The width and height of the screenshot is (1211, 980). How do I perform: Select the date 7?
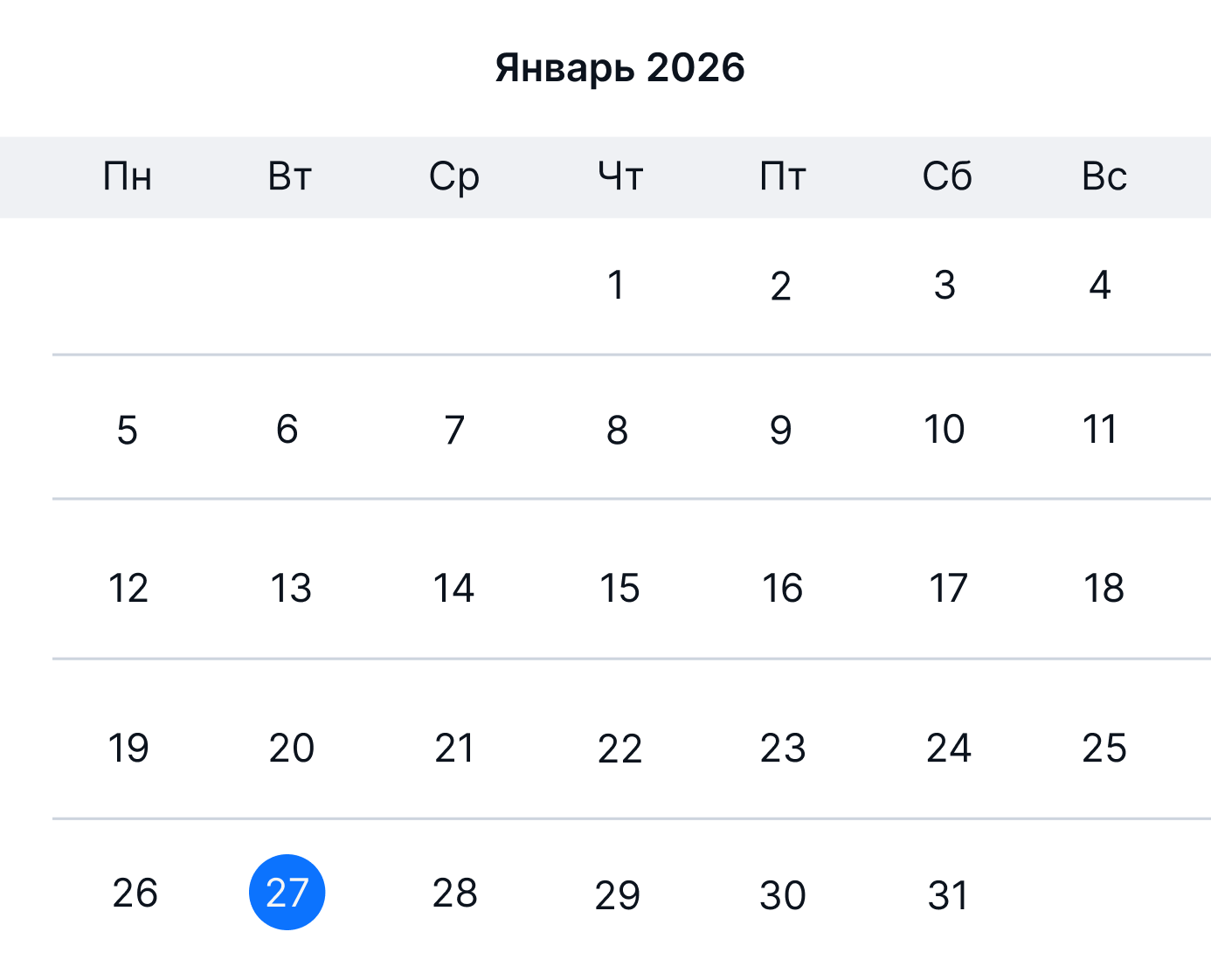point(454,430)
